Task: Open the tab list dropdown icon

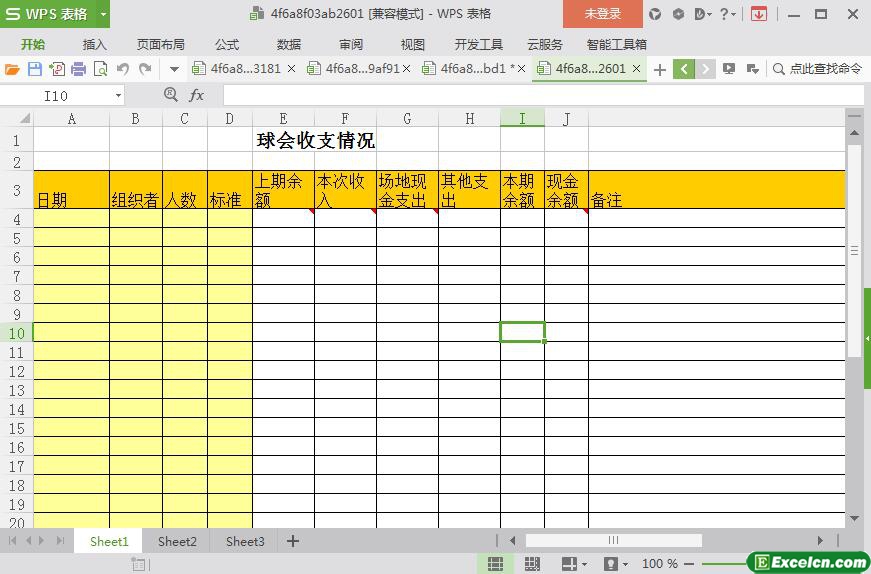Action: click(752, 69)
